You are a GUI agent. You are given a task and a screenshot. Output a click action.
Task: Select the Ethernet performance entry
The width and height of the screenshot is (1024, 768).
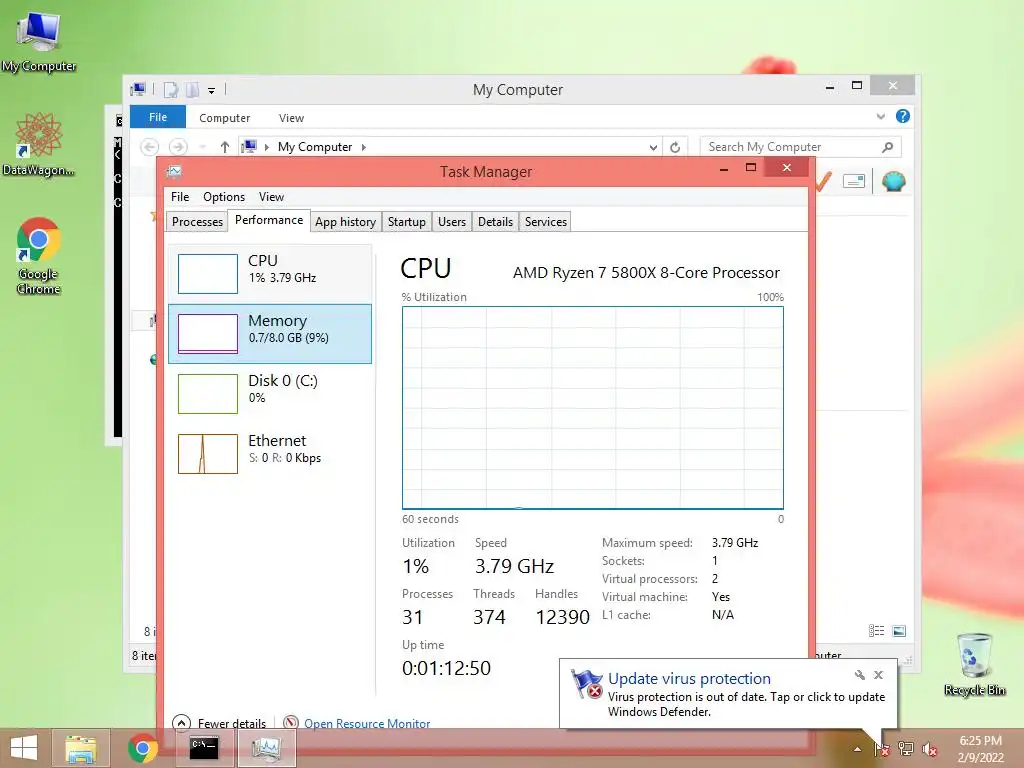point(270,453)
